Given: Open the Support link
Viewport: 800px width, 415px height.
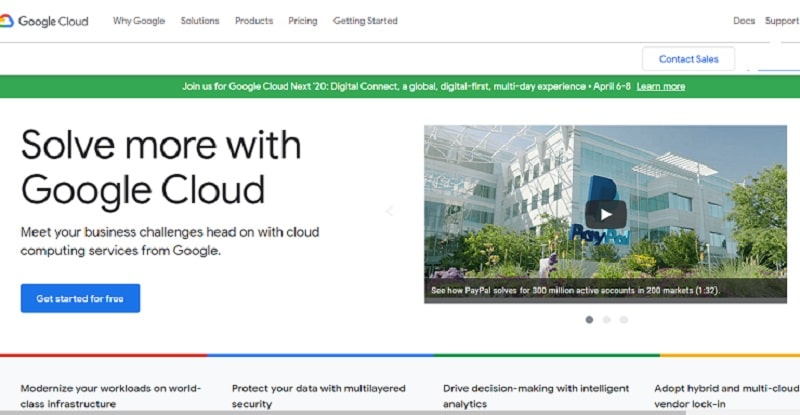Looking at the screenshot, I should tap(782, 21).
